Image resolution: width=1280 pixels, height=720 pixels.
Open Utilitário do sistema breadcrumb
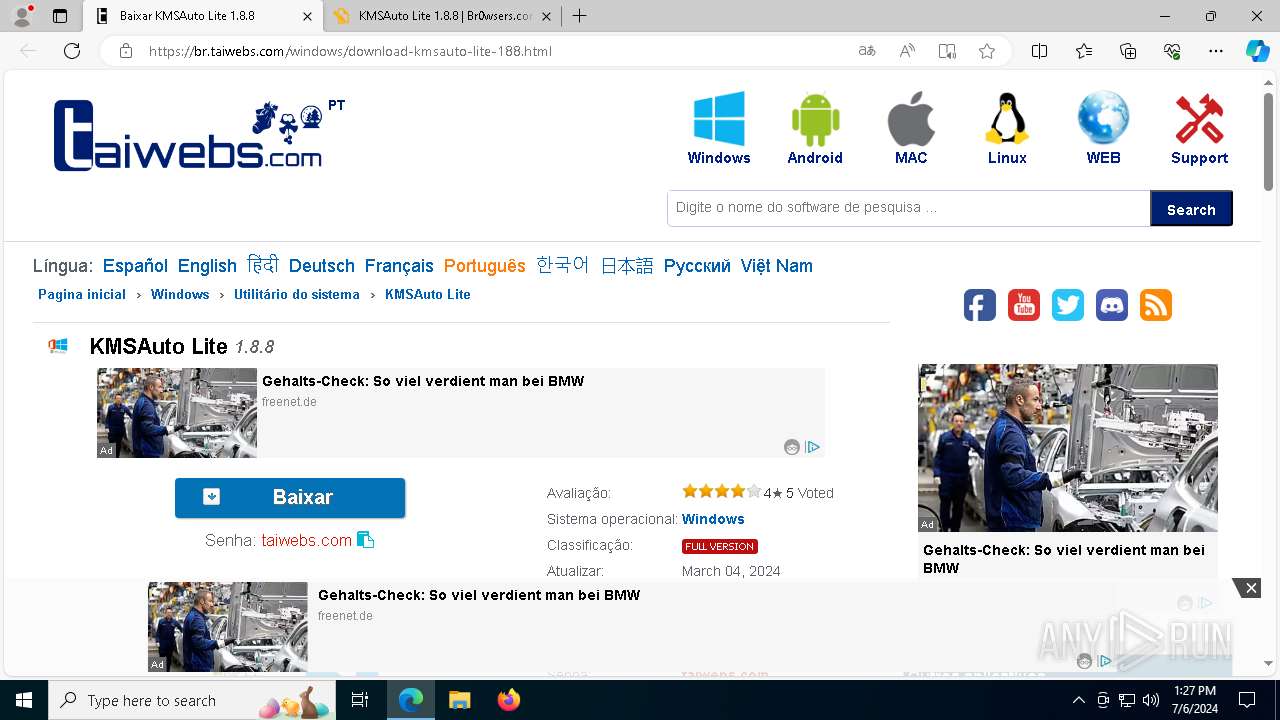coord(297,294)
